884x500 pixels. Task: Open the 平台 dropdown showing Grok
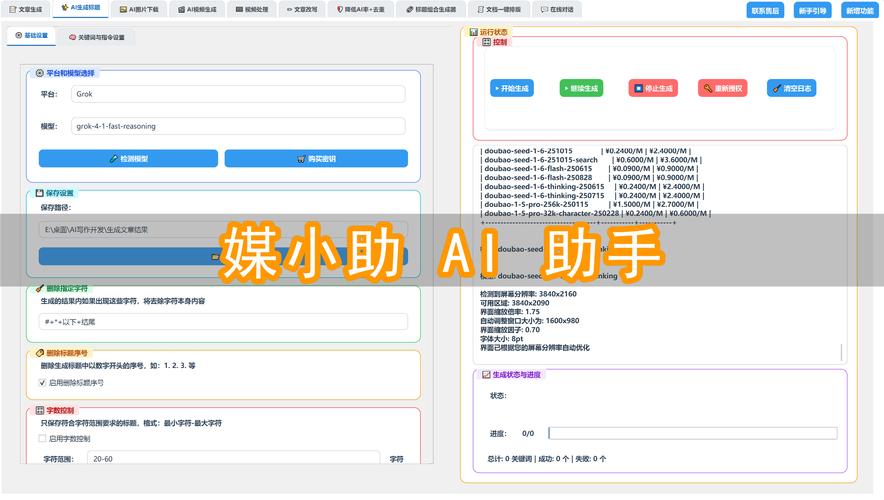tap(238, 94)
